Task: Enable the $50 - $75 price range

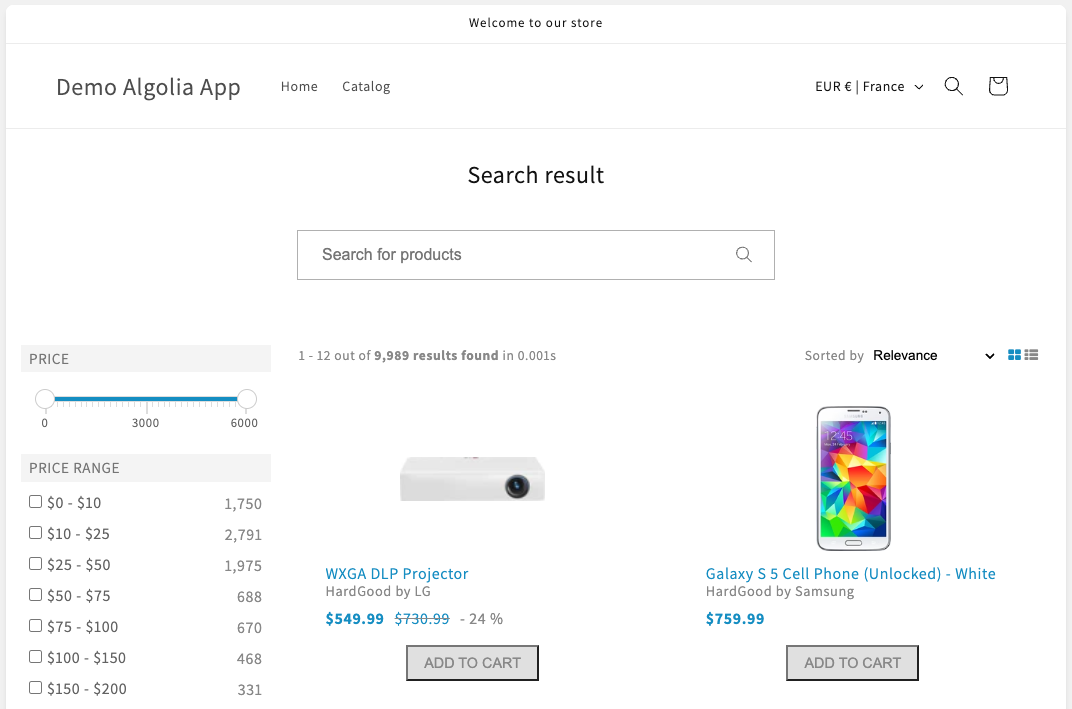Action: (35, 594)
